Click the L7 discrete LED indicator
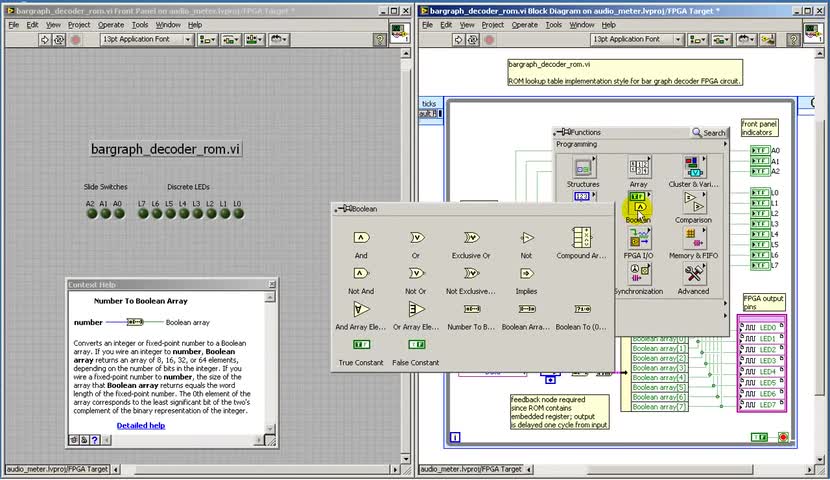The width and height of the screenshot is (830, 480). point(142,213)
